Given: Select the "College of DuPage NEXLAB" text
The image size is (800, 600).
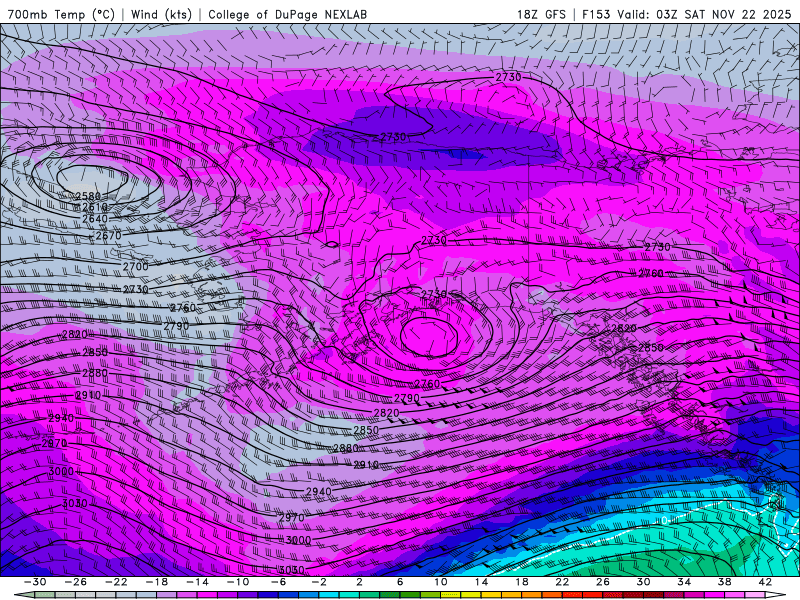Looking at the screenshot, I should pyautogui.click(x=287, y=14).
